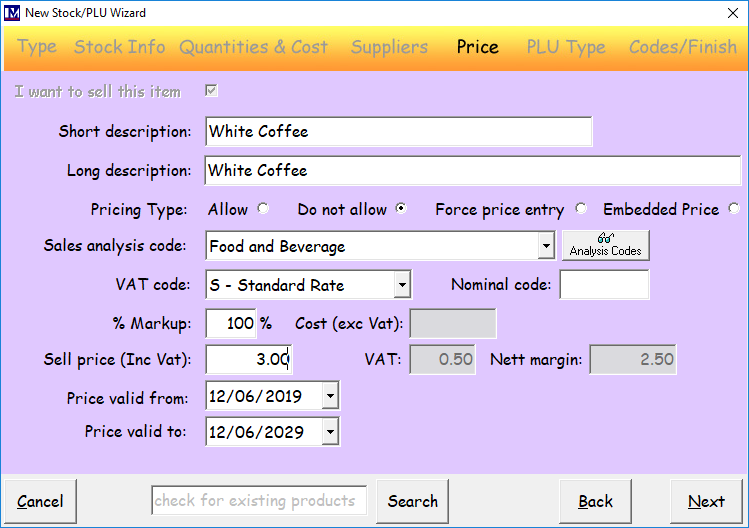Click the 12/06/2029 date value

point(256,432)
